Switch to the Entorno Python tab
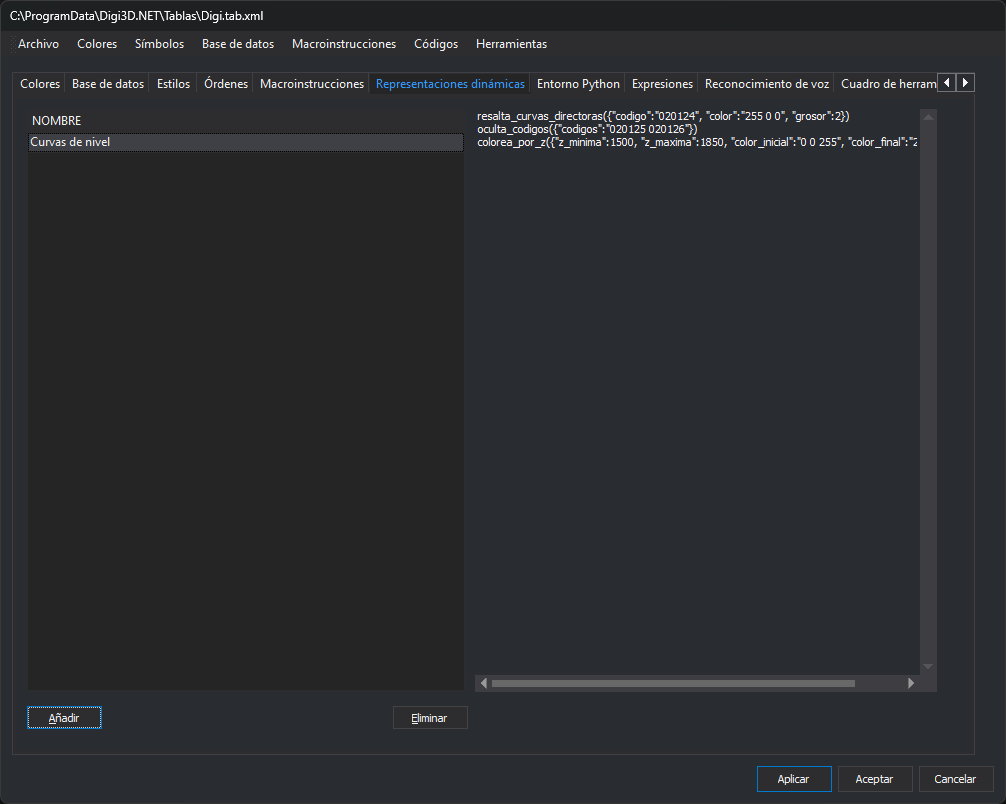Image resolution: width=1006 pixels, height=804 pixels. click(x=578, y=83)
